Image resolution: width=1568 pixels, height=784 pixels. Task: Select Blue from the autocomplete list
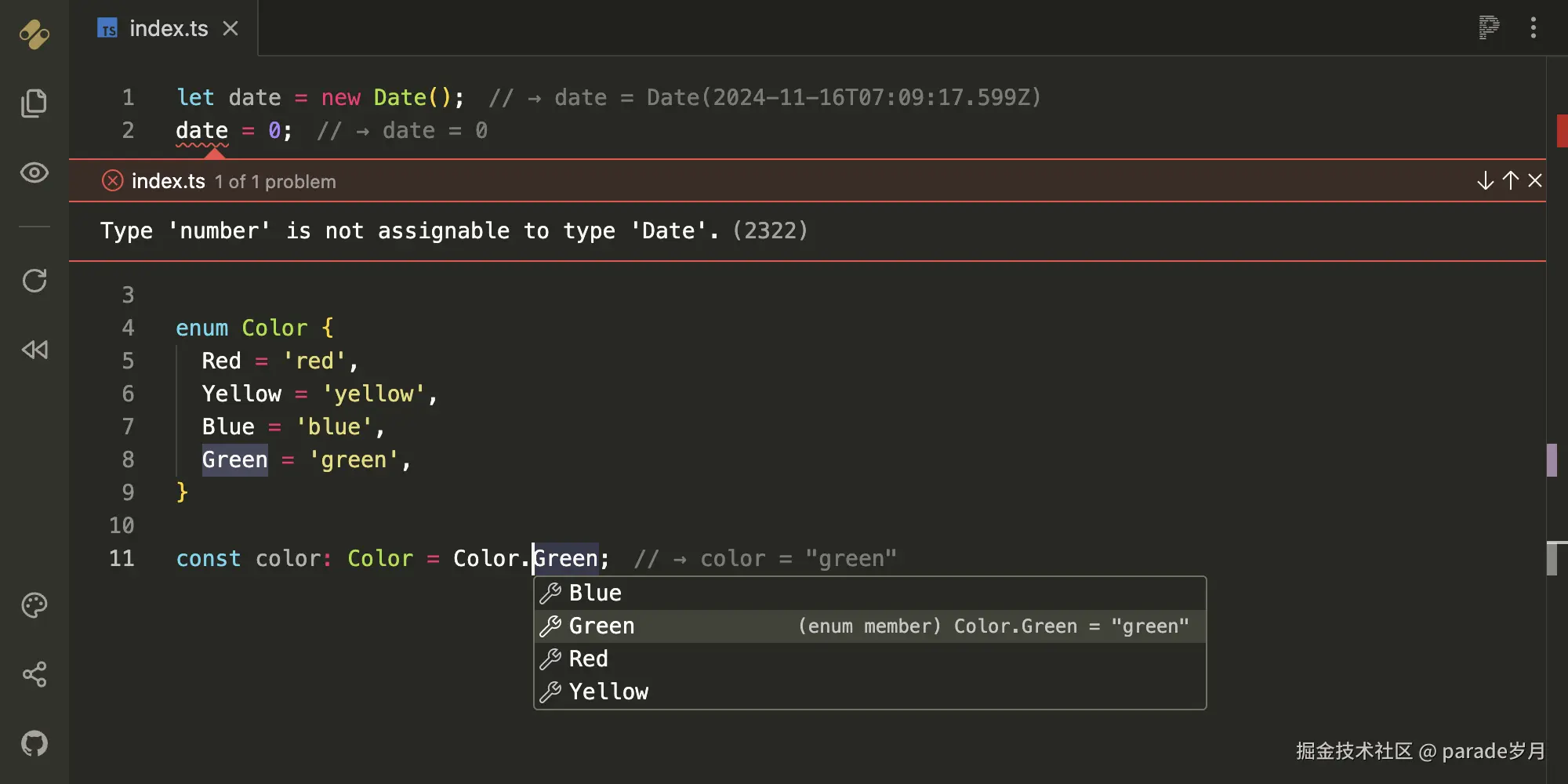point(593,593)
